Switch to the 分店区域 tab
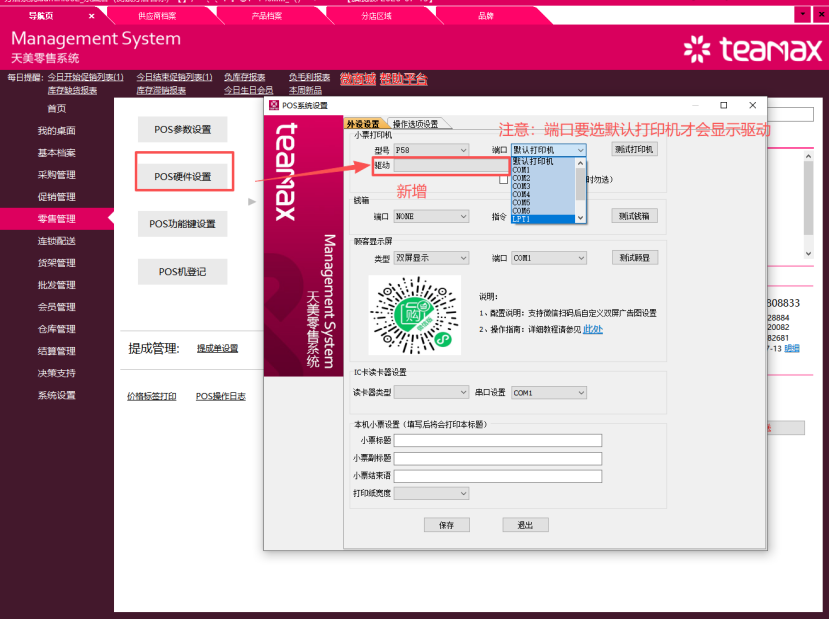Image resolution: width=829 pixels, height=619 pixels. [376, 16]
